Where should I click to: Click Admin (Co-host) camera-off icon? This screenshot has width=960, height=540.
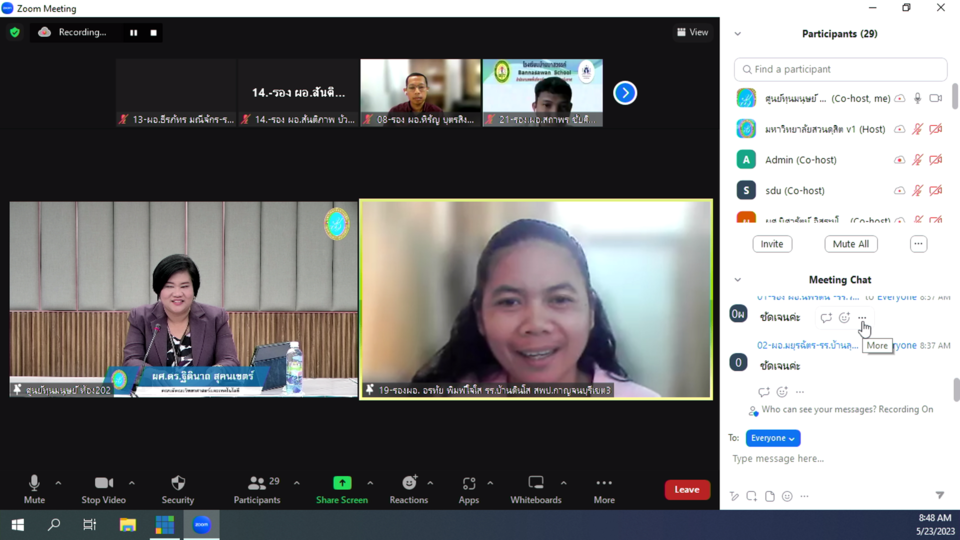click(x=936, y=160)
